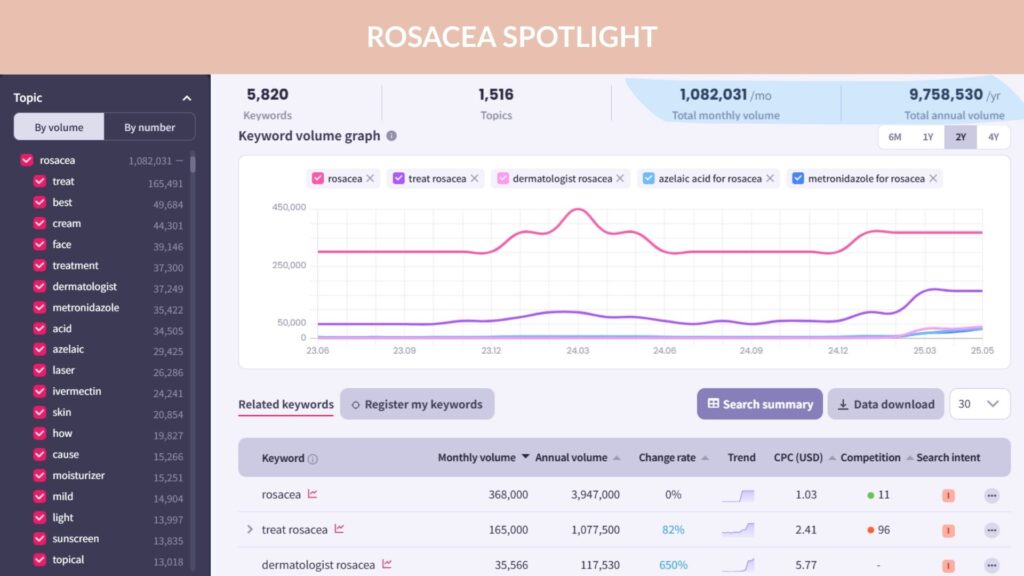Click the info icon next to Keyword header
1024x576 pixels.
coord(313,459)
